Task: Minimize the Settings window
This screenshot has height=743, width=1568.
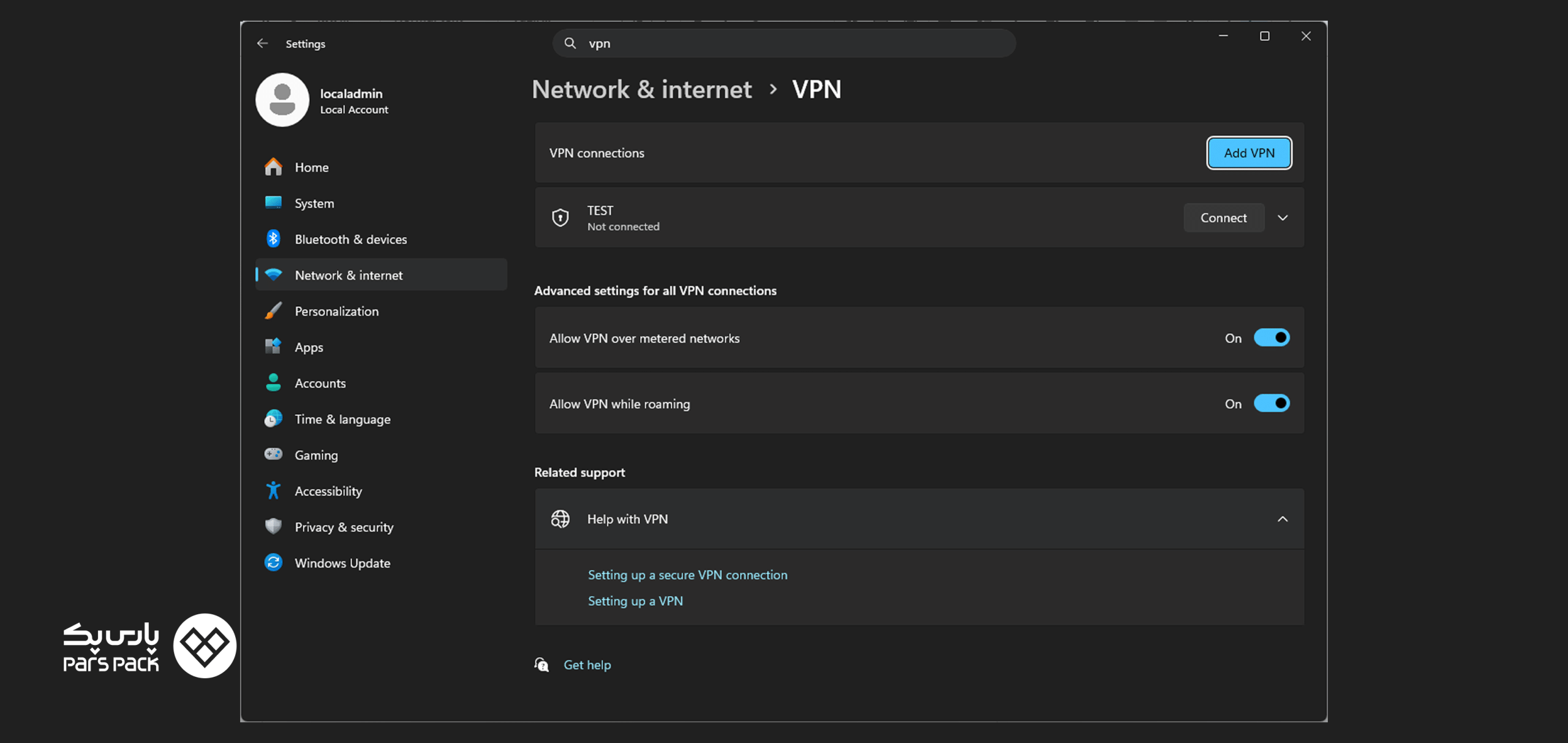Action: coord(1223,36)
